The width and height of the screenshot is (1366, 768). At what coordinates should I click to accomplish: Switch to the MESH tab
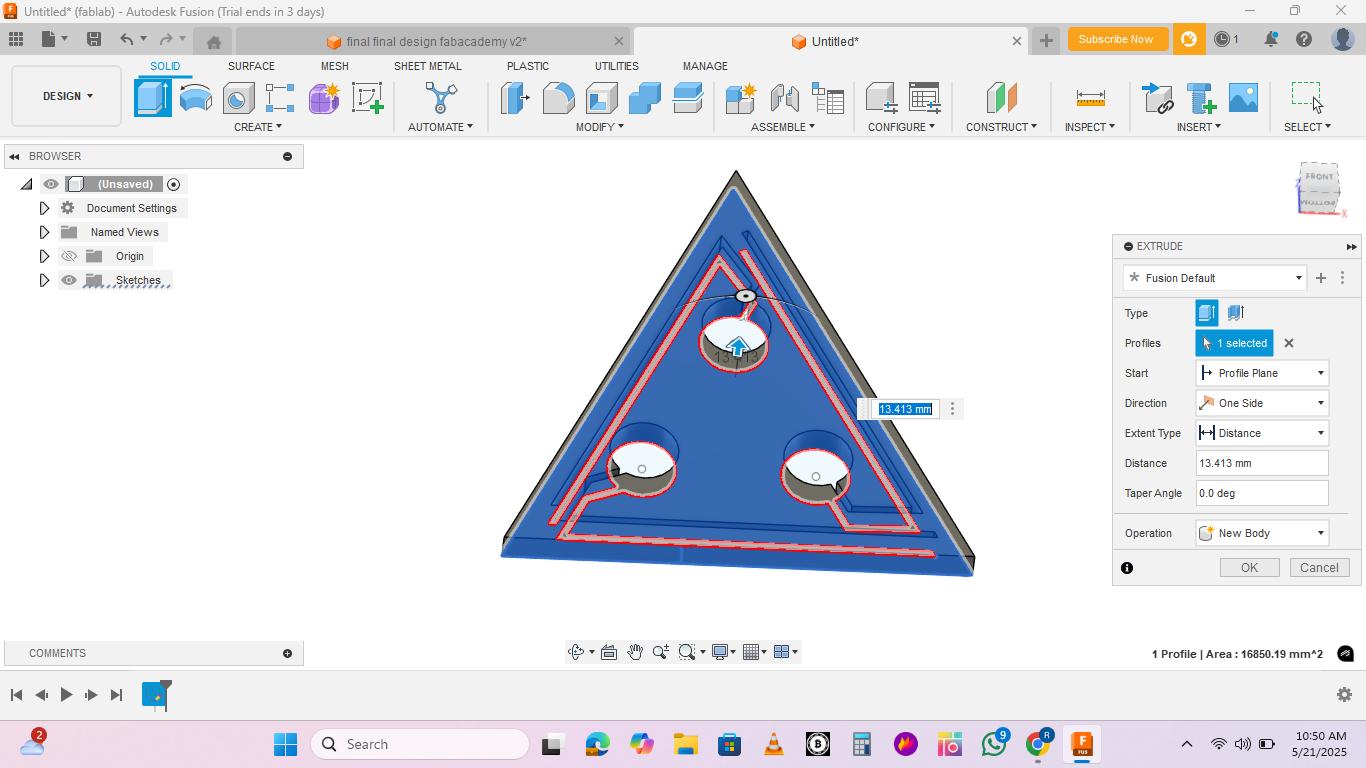pos(335,66)
